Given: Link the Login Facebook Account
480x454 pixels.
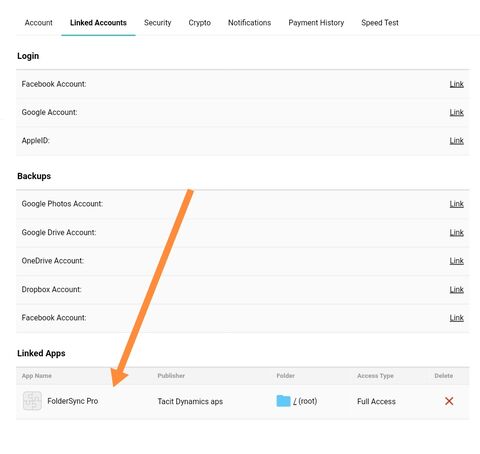Looking at the screenshot, I should pyautogui.click(x=456, y=84).
